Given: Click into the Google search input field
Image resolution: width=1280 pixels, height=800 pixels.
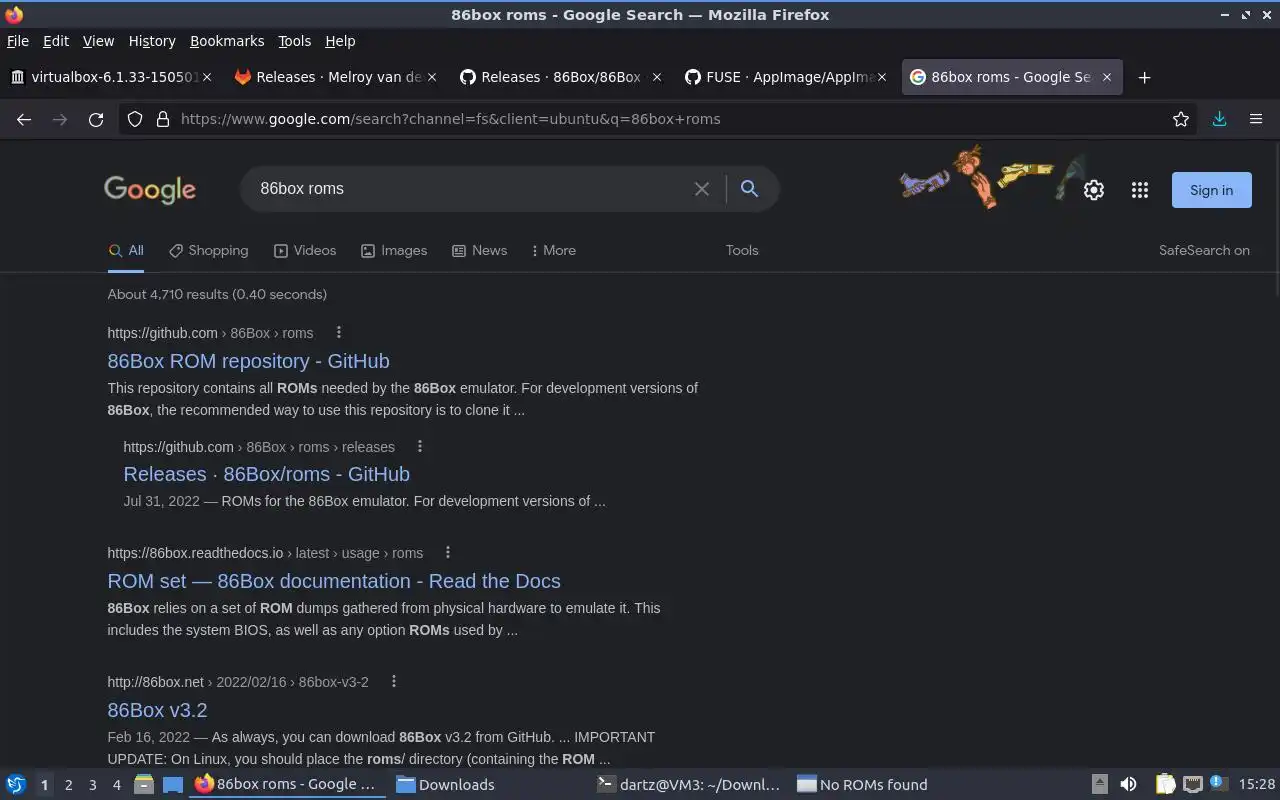Looking at the screenshot, I should click(470, 189).
